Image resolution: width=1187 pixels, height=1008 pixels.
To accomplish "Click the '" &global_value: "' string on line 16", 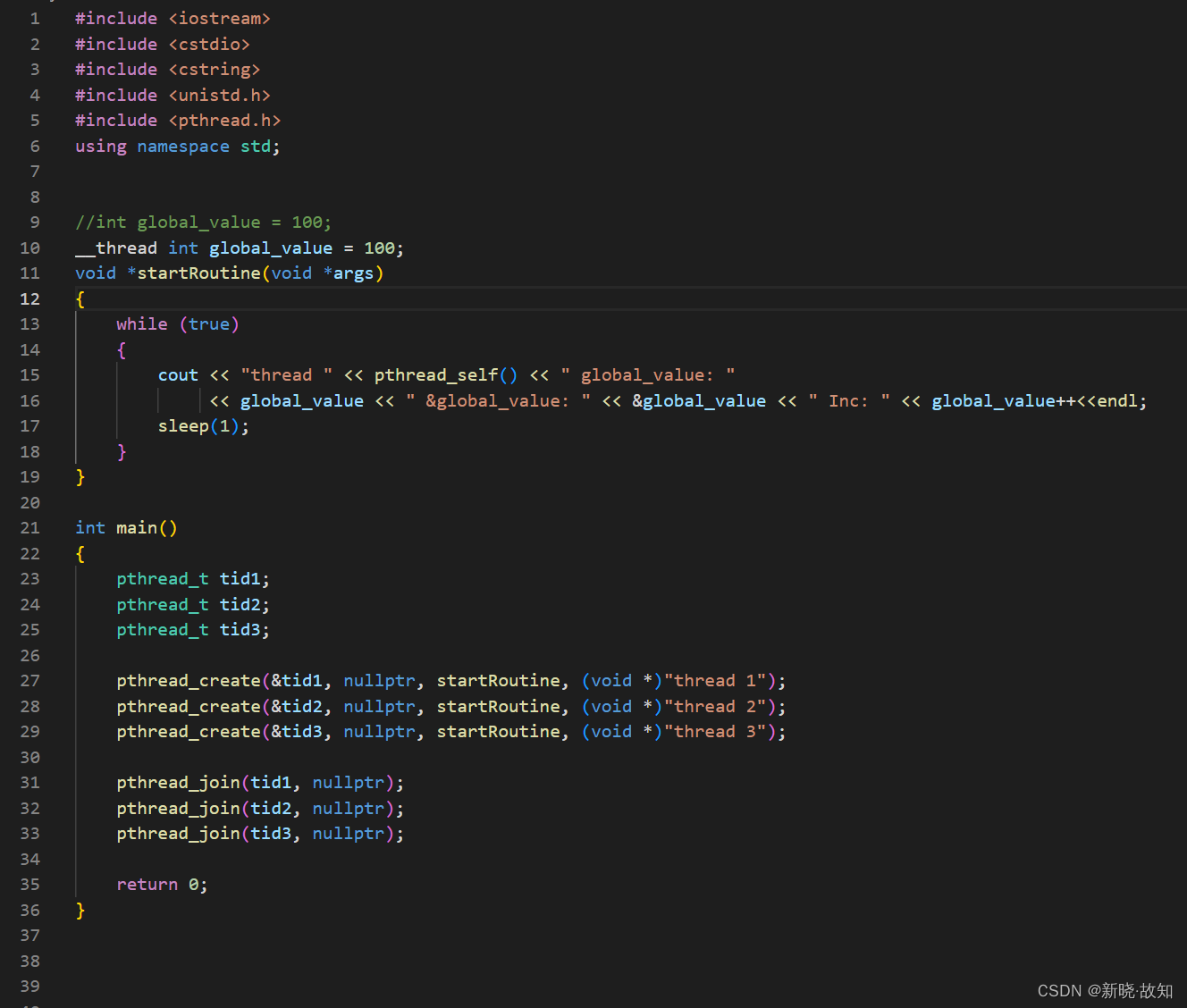I will point(498,401).
